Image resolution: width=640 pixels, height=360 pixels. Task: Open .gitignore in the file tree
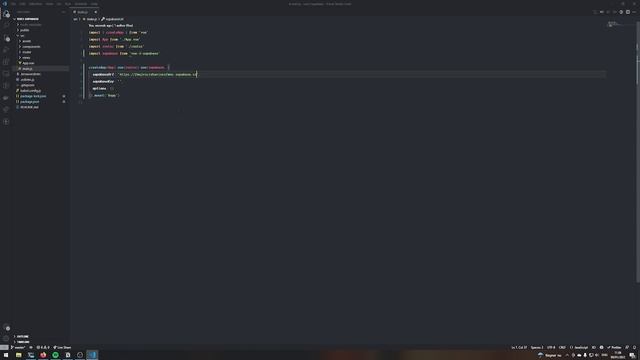click(x=27, y=85)
